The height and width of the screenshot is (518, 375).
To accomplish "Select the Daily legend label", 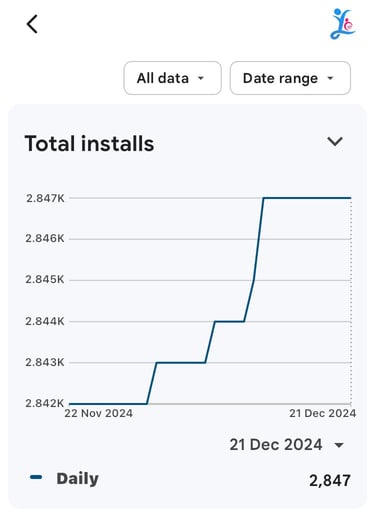I will (x=77, y=479).
